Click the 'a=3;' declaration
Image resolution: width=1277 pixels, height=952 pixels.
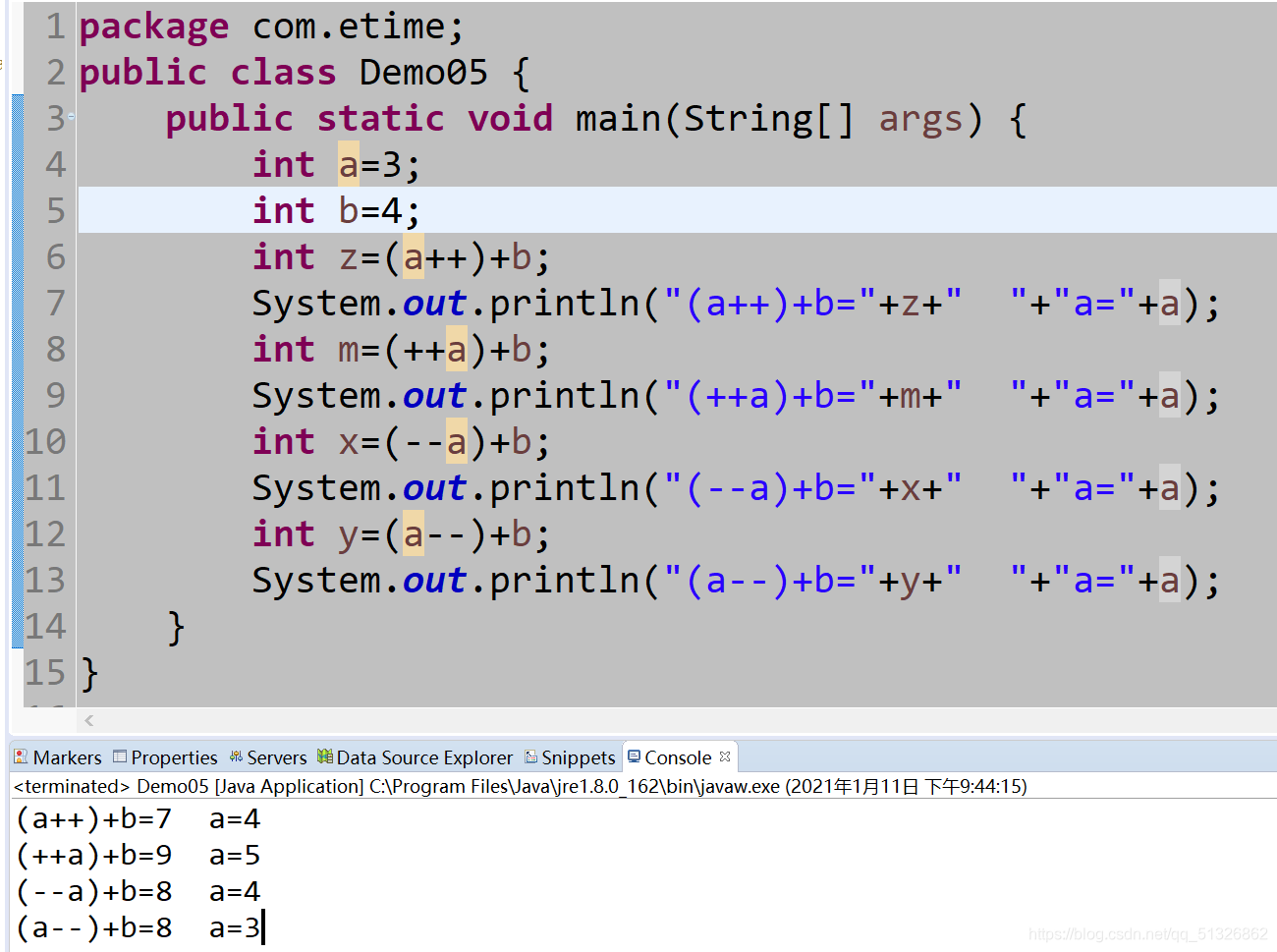(379, 165)
